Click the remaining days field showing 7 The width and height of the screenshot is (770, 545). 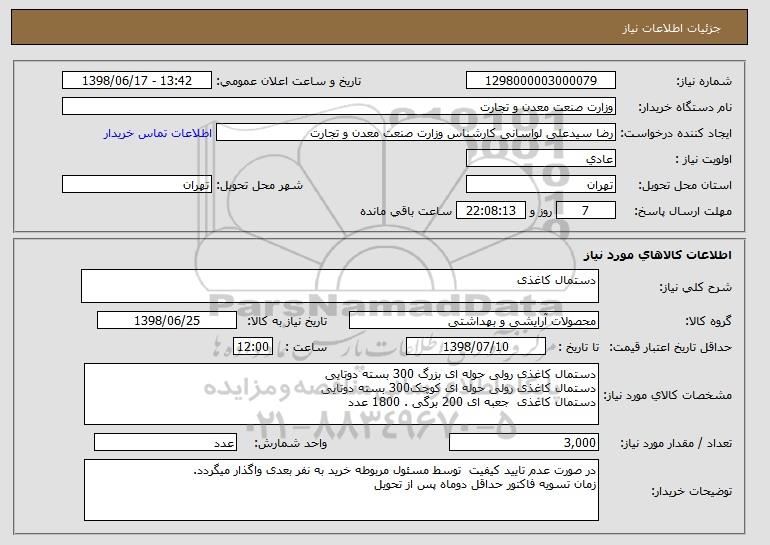[x=585, y=211]
